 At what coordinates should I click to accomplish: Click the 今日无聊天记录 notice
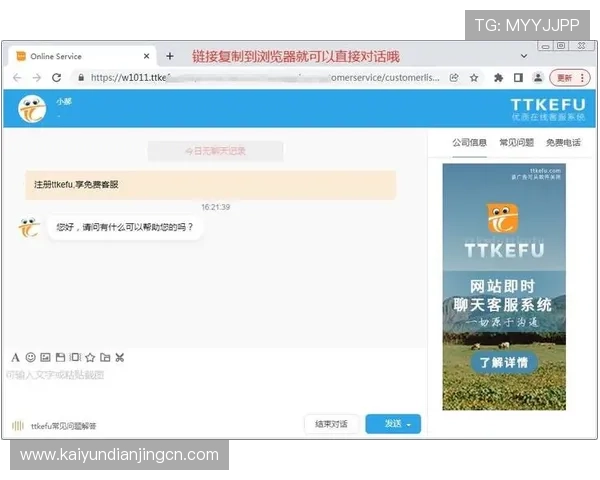tap(215, 151)
